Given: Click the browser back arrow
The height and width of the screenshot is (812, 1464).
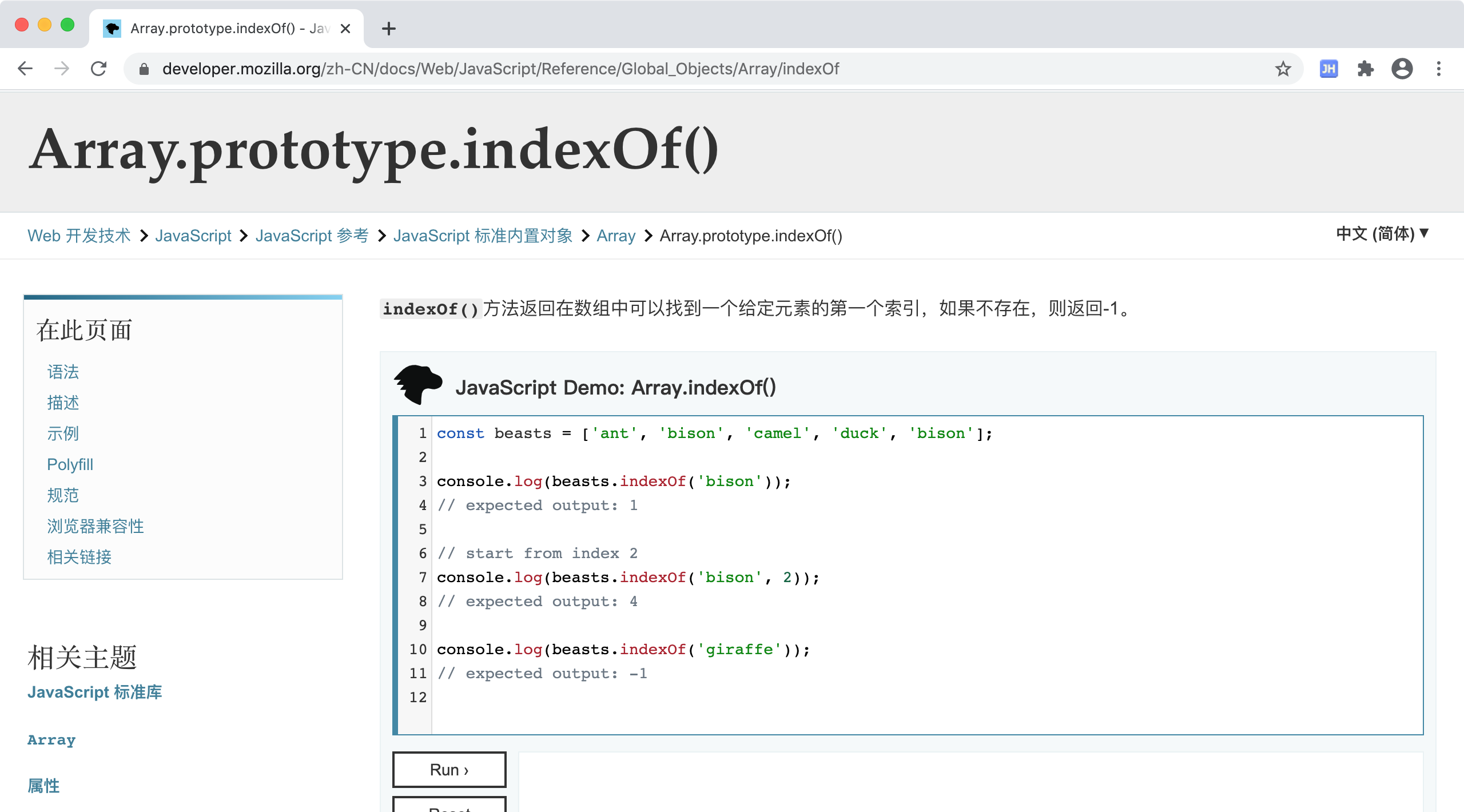Looking at the screenshot, I should pyautogui.click(x=25, y=69).
